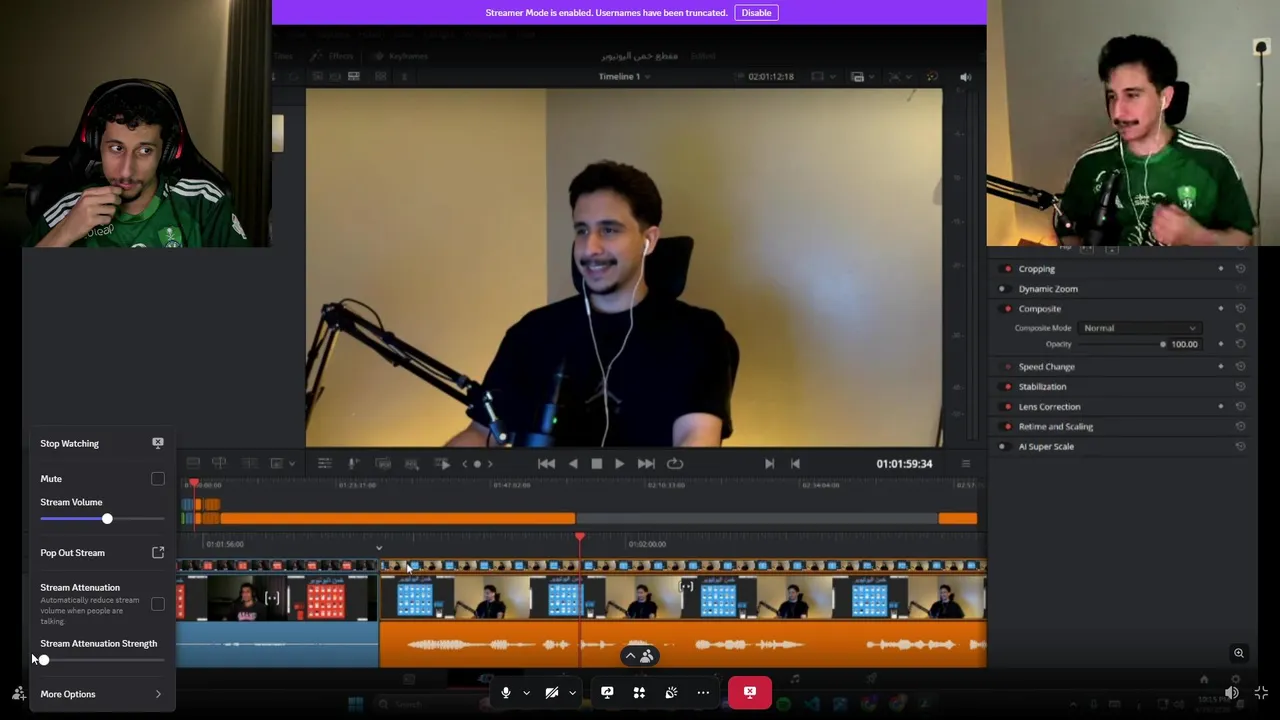Expand the Speed Change section label
The width and height of the screenshot is (1280, 720).
coord(1046,367)
